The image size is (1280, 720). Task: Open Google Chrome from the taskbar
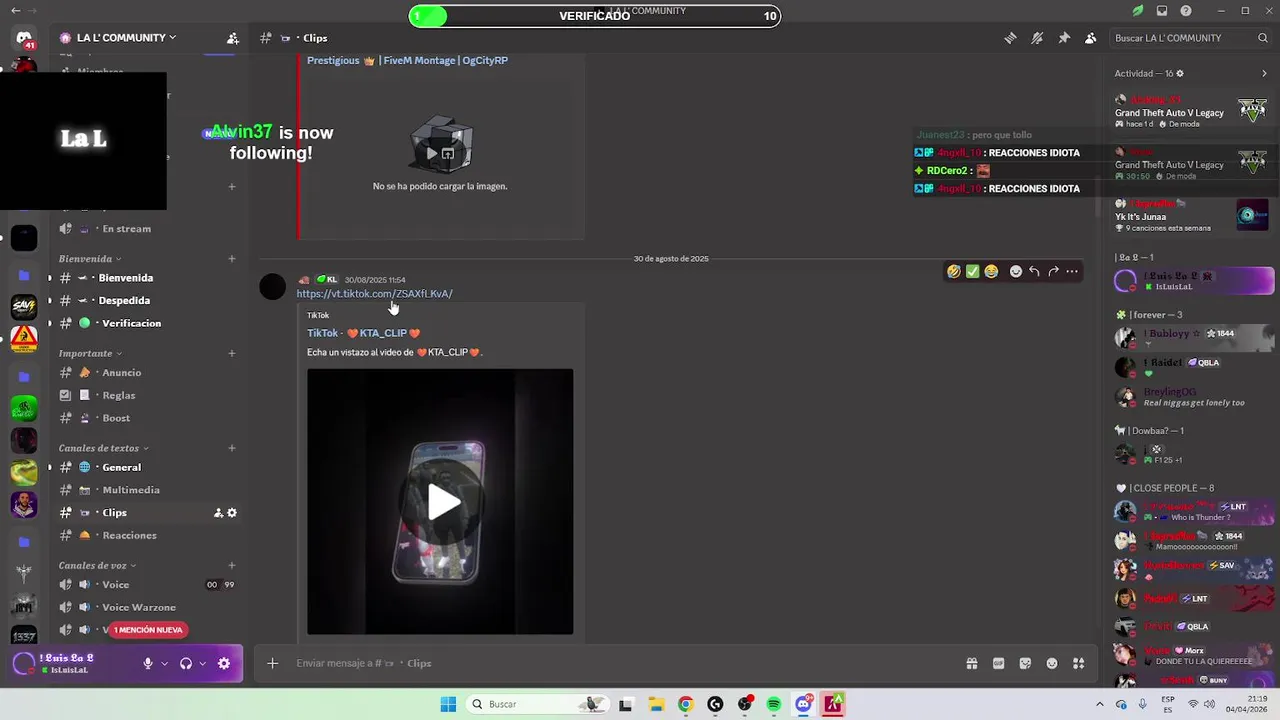[x=685, y=704]
